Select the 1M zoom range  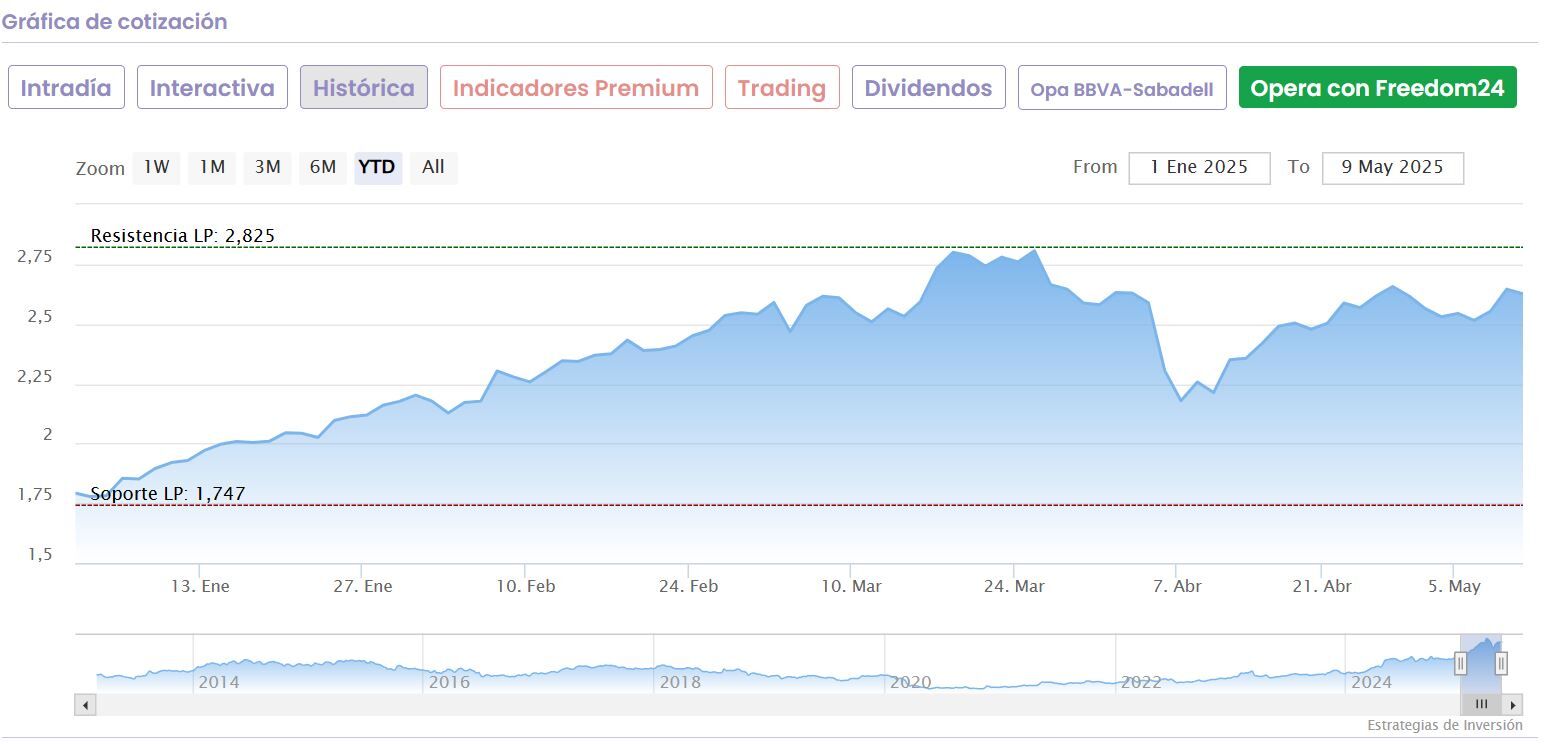click(x=211, y=168)
